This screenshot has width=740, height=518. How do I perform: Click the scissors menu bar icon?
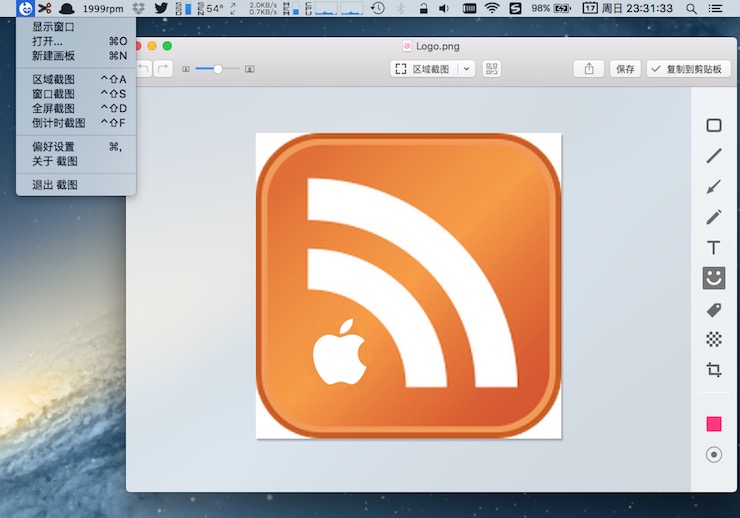click(45, 8)
